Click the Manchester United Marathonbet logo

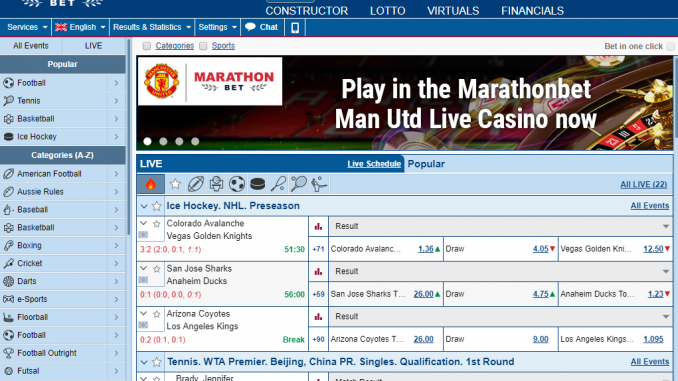click(210, 81)
